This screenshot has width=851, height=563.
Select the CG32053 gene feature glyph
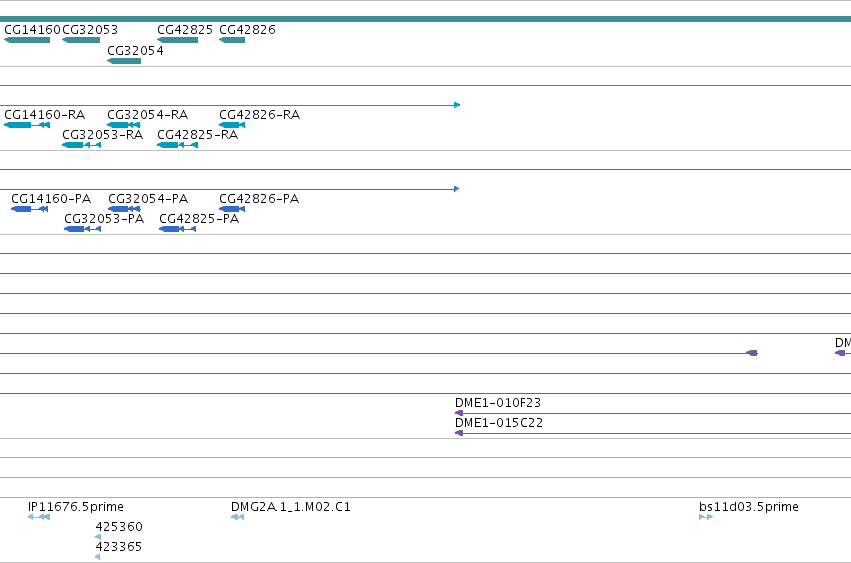coord(81,40)
